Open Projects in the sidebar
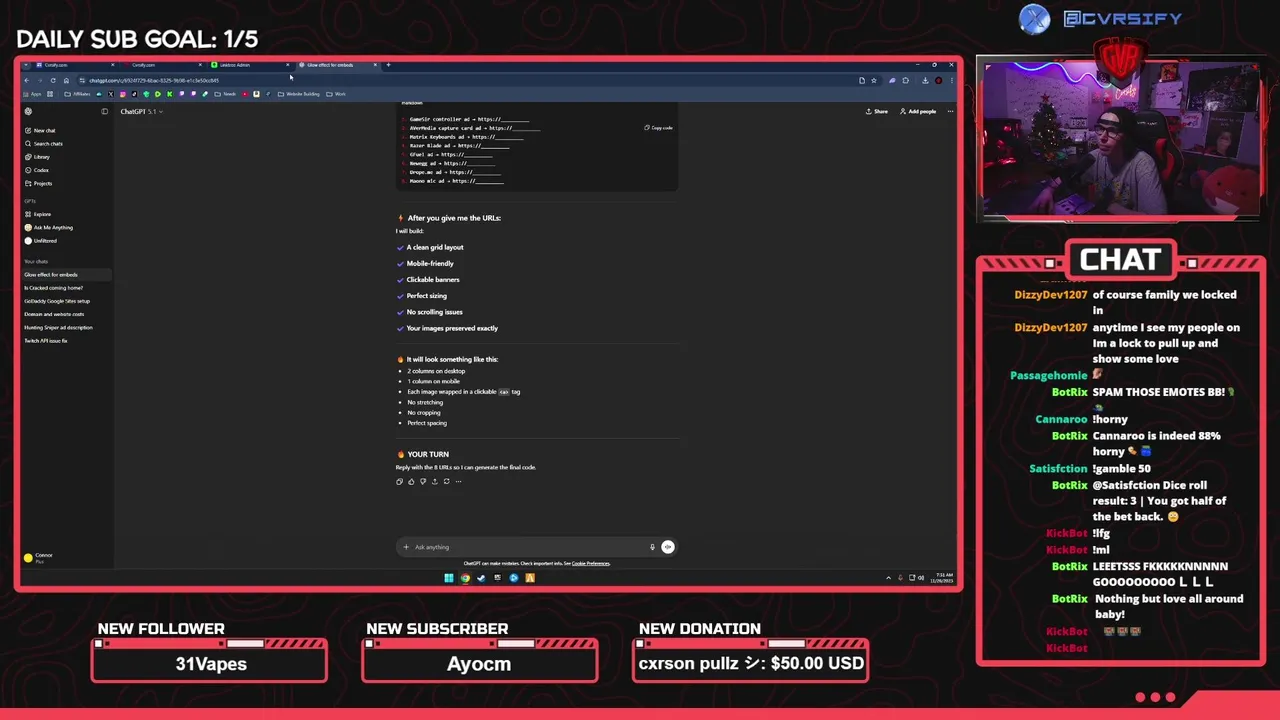Screen dimensions: 1280x720 pyautogui.click(x=39, y=183)
